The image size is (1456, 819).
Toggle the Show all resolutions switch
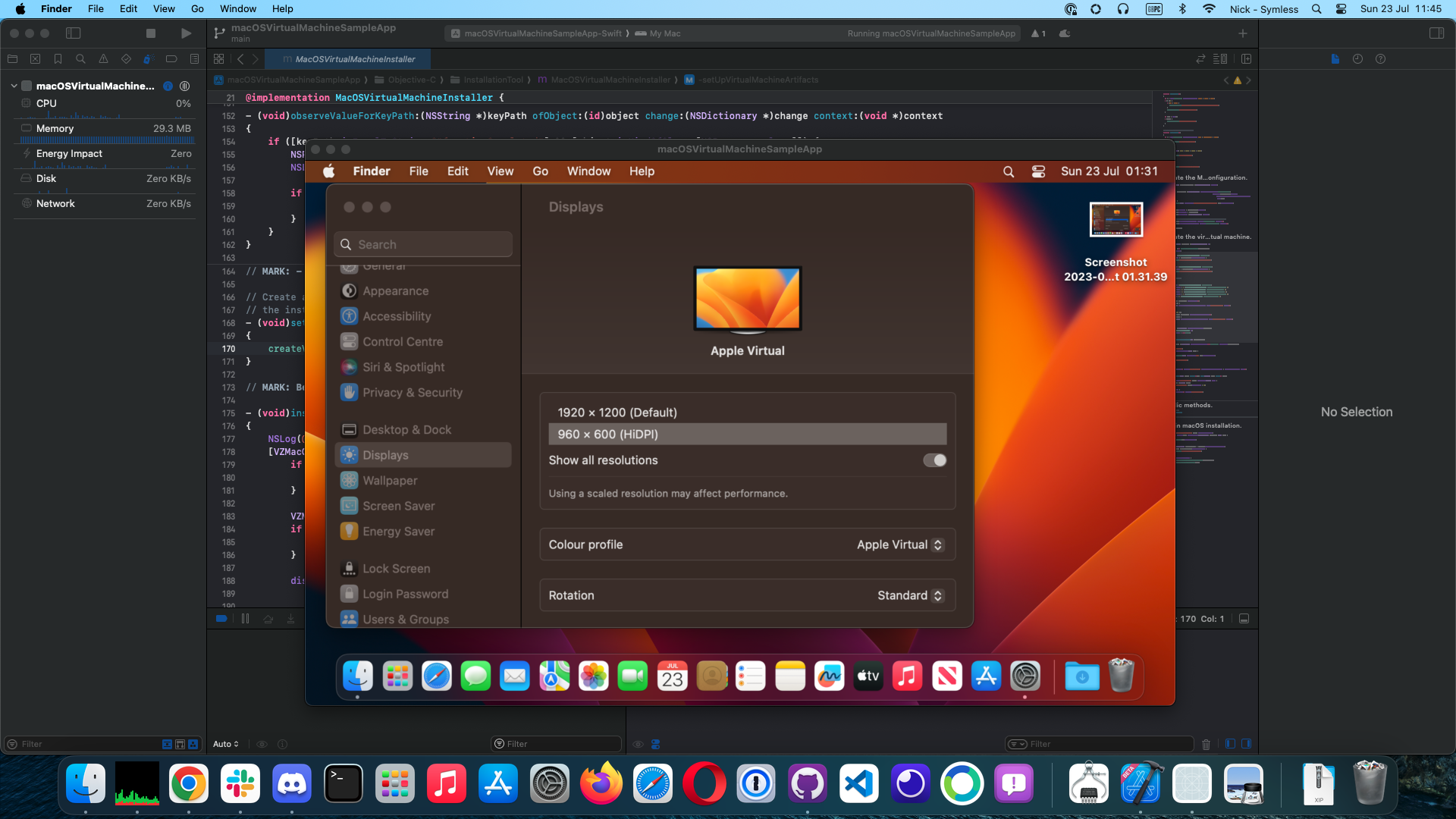[x=934, y=460]
